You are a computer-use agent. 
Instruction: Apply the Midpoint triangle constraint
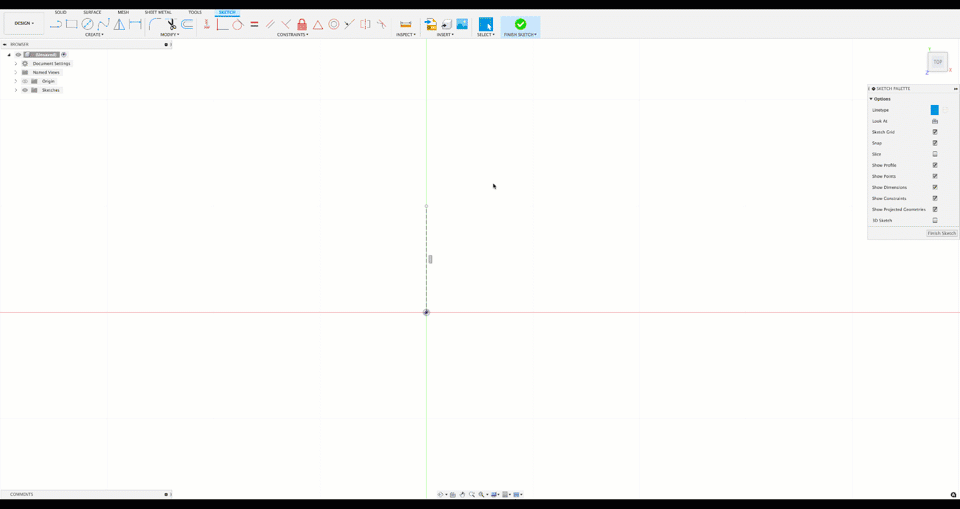click(x=318, y=25)
